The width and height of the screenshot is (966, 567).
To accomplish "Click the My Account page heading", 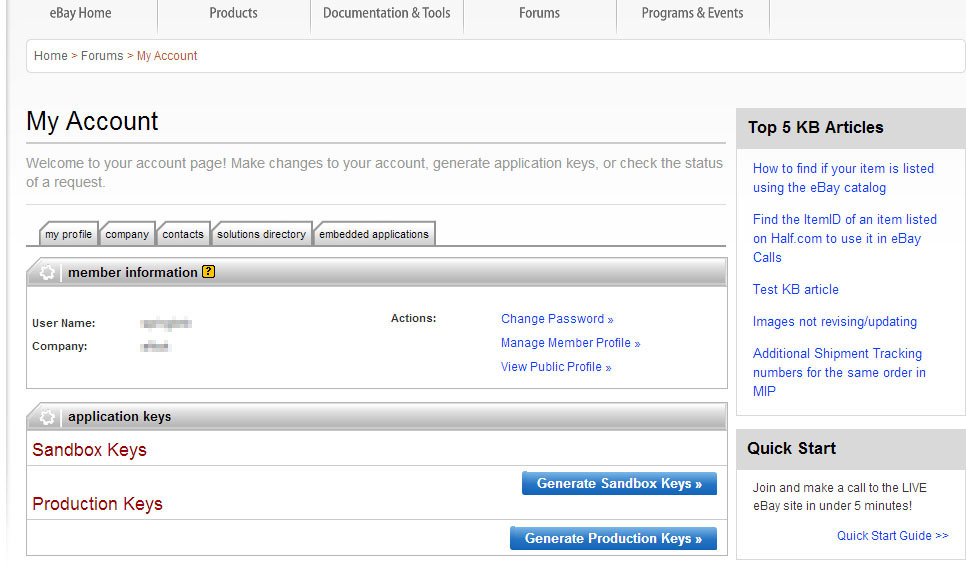I will [x=92, y=121].
